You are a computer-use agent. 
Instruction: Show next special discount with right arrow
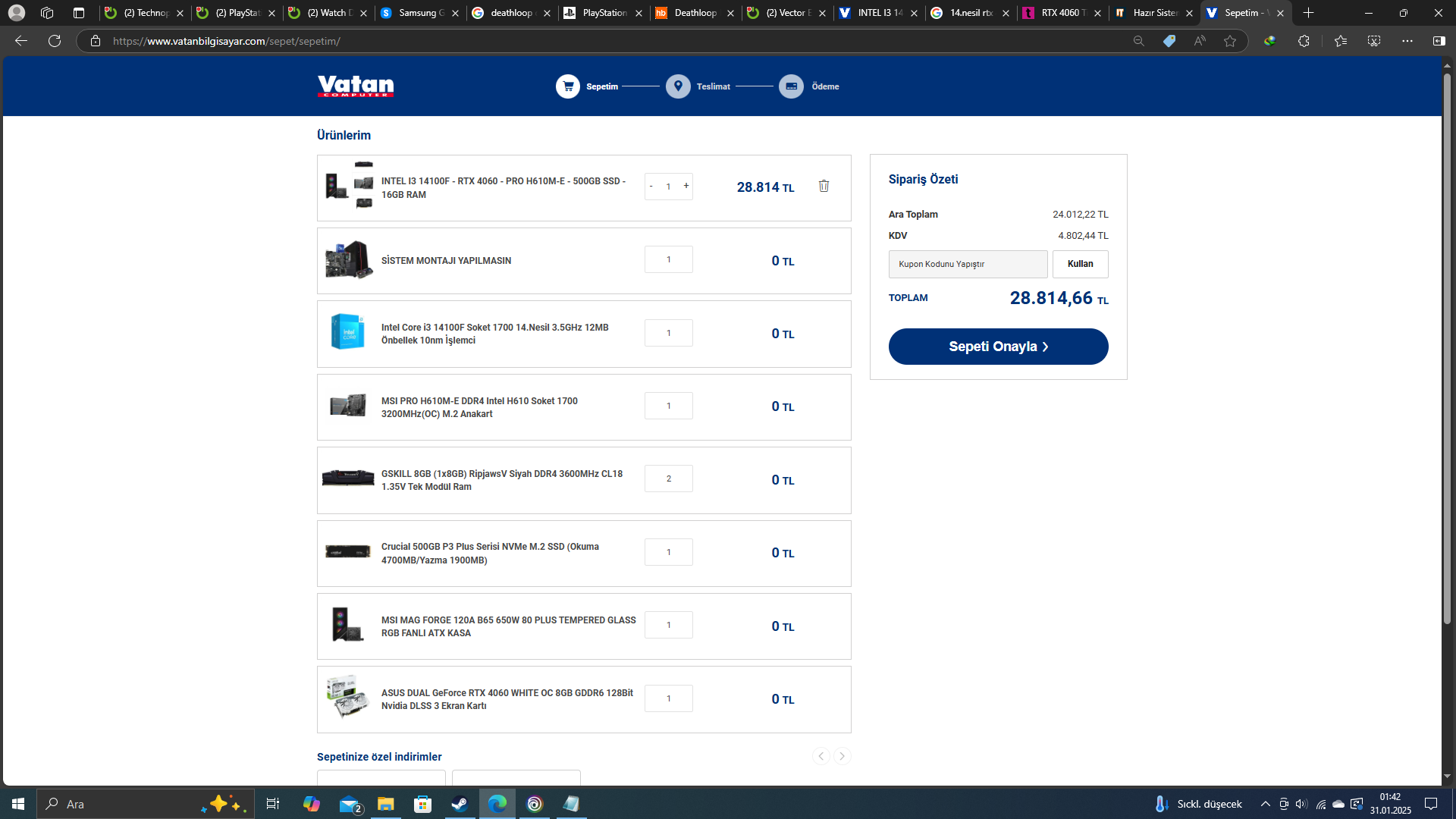pos(842,756)
